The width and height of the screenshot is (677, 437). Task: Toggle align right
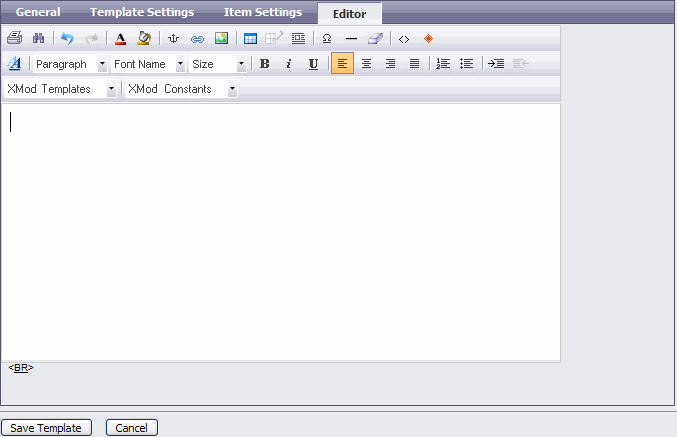[x=390, y=63]
